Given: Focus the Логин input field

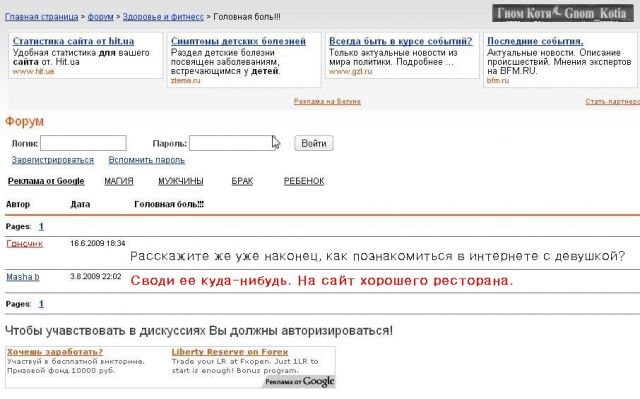Looking at the screenshot, I should point(83,143).
